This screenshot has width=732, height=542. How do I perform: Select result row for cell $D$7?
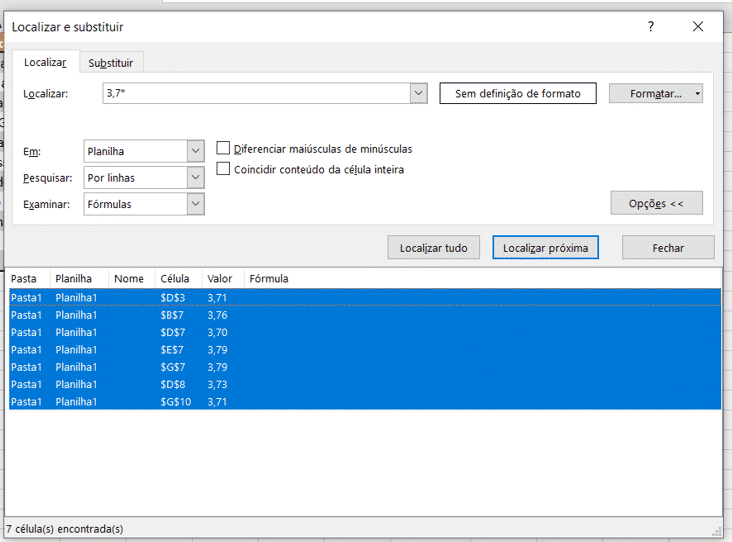coord(365,332)
